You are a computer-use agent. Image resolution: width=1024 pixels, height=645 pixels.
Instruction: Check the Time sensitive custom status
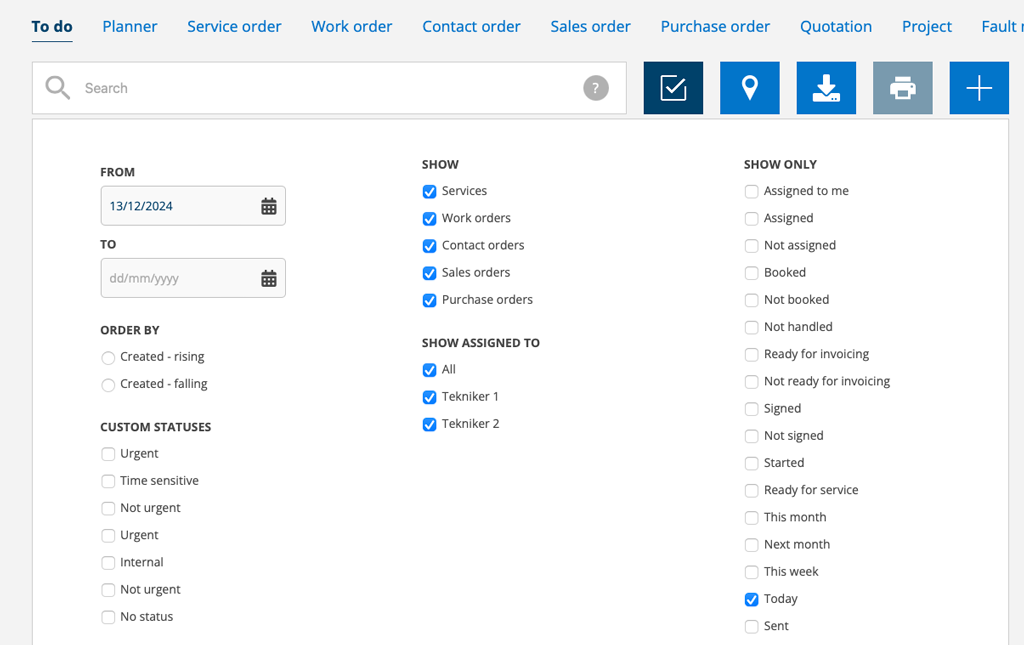click(108, 482)
